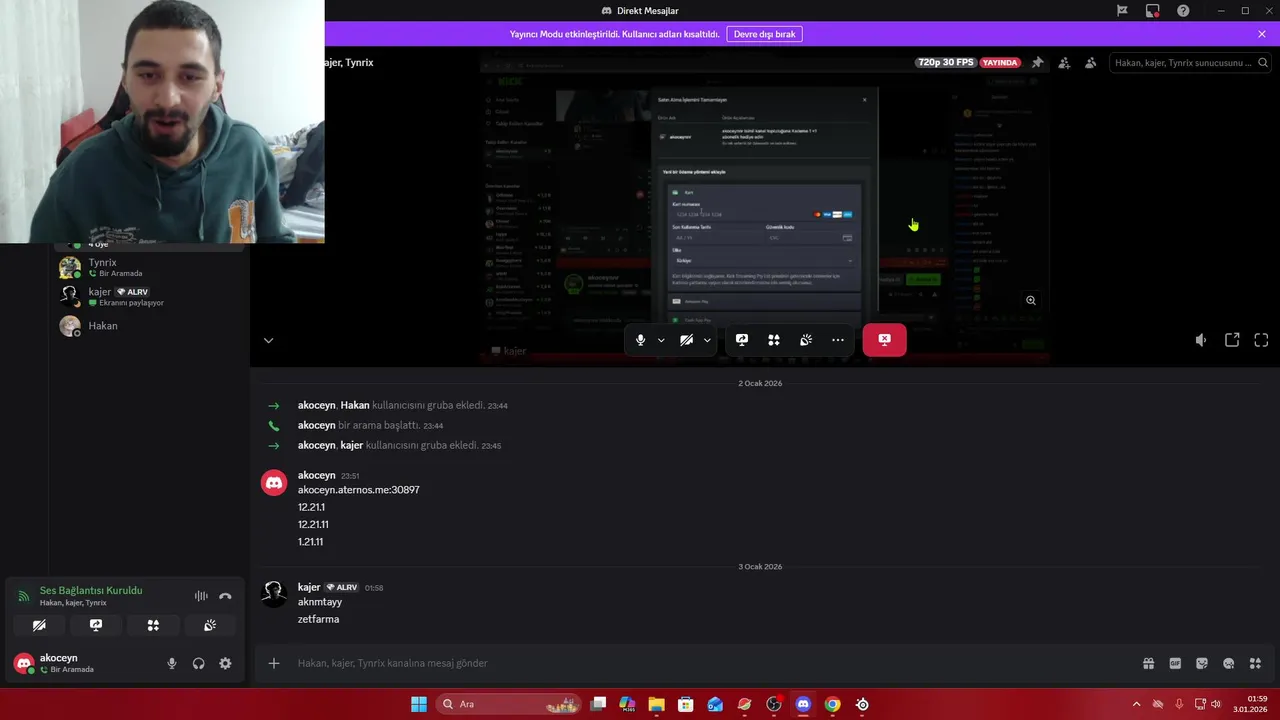The height and width of the screenshot is (720, 1280).
Task: Disable streamer mode with Devre dışı bırak
Action: pos(765,34)
